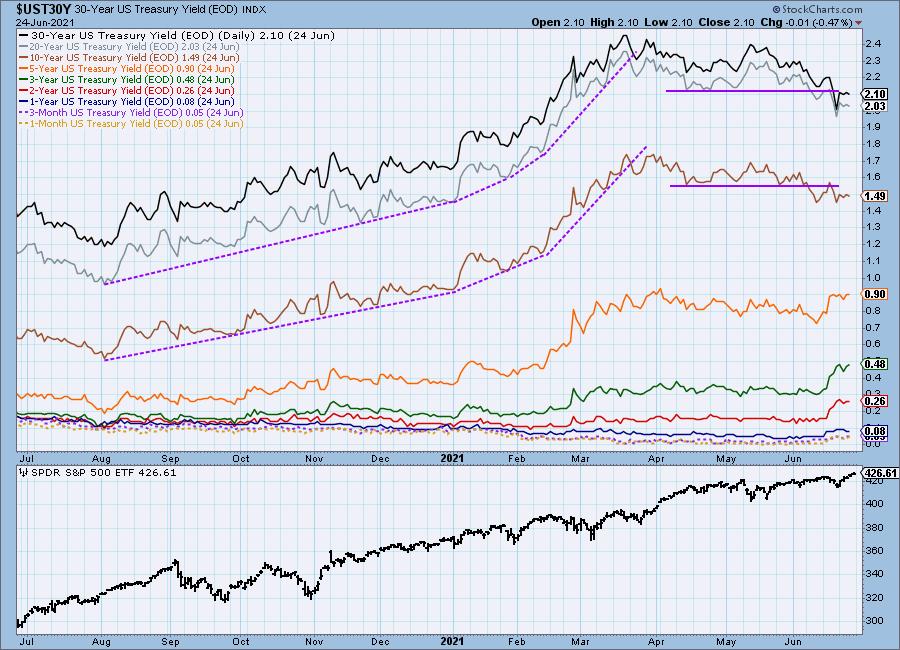Click the SPDR S&P 500 ETF panel label
Viewport: 900px width, 650px height.
tap(98, 473)
